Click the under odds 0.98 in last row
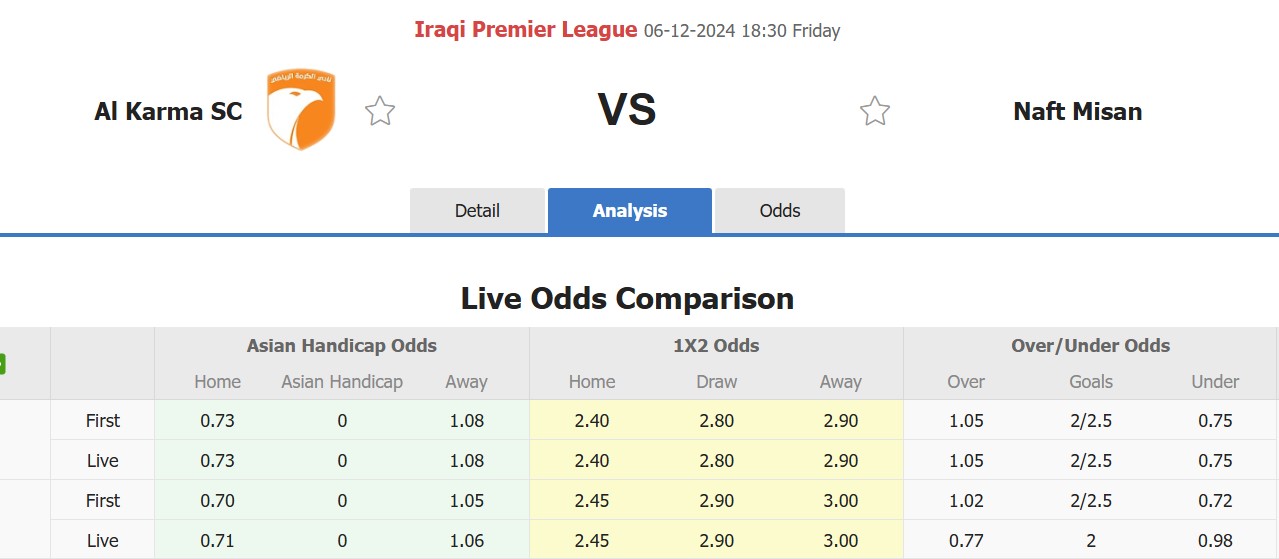Viewport: 1279px width, 559px height. pyautogui.click(x=1215, y=541)
